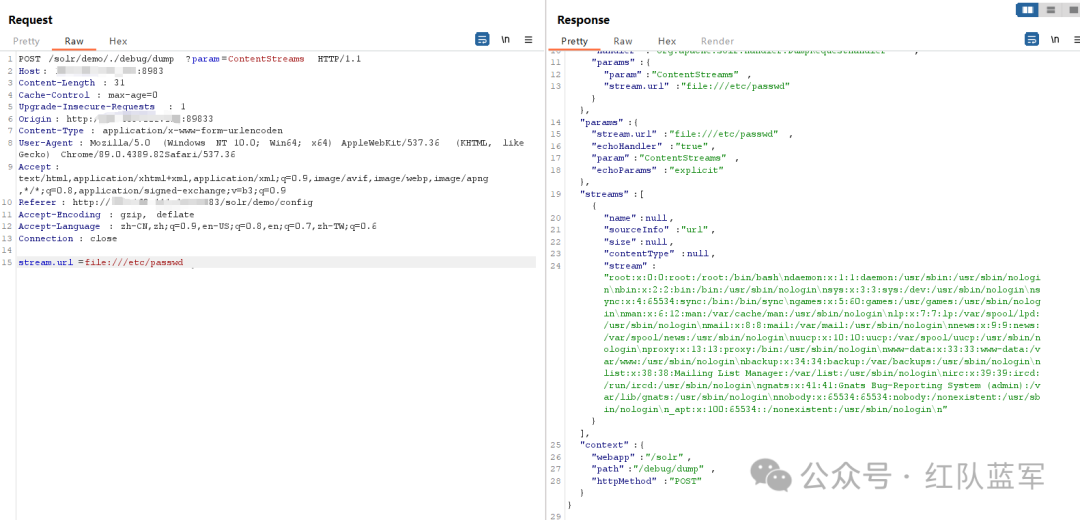Image resolution: width=1080 pixels, height=520 pixels.
Task: Click the "httpMethod":"POST" response line
Action: tap(647, 481)
